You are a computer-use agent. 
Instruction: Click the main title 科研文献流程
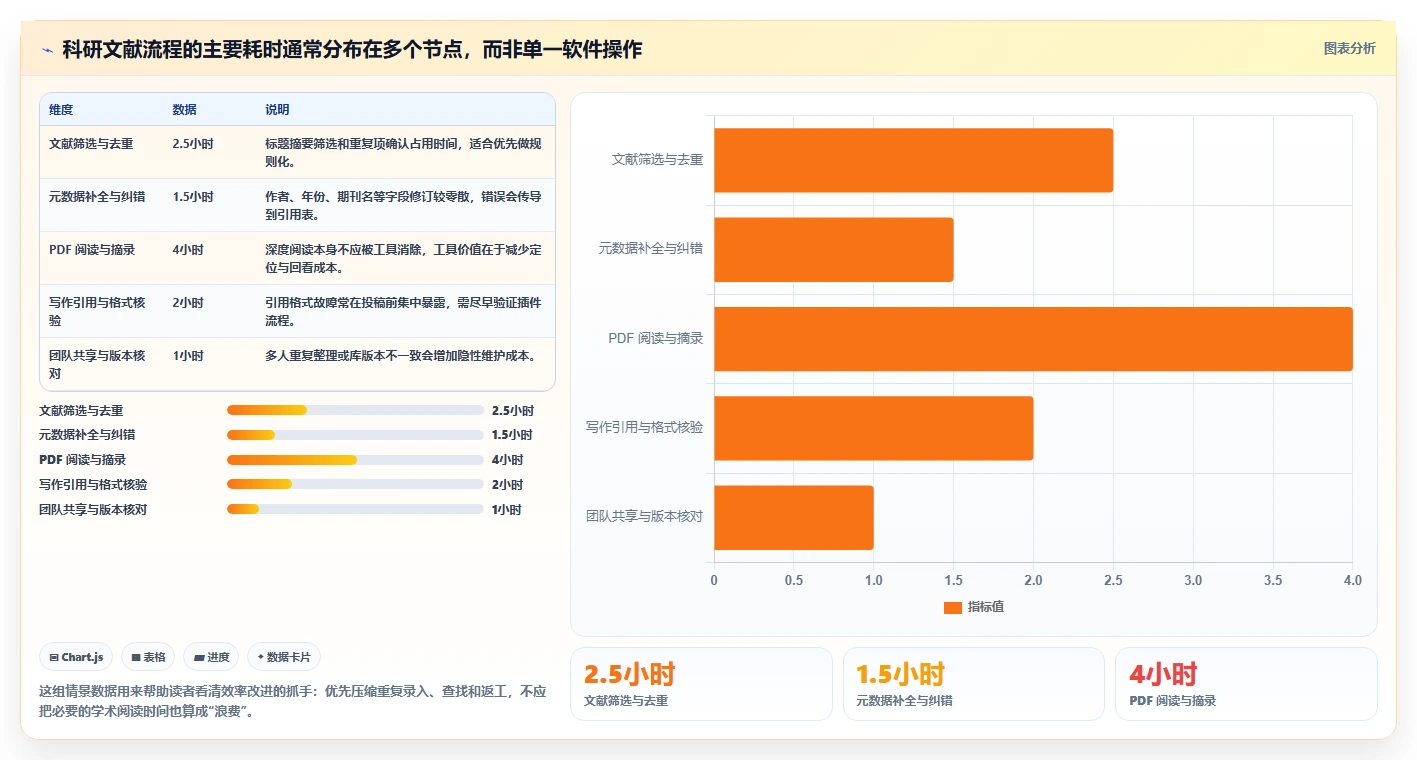pos(352,50)
